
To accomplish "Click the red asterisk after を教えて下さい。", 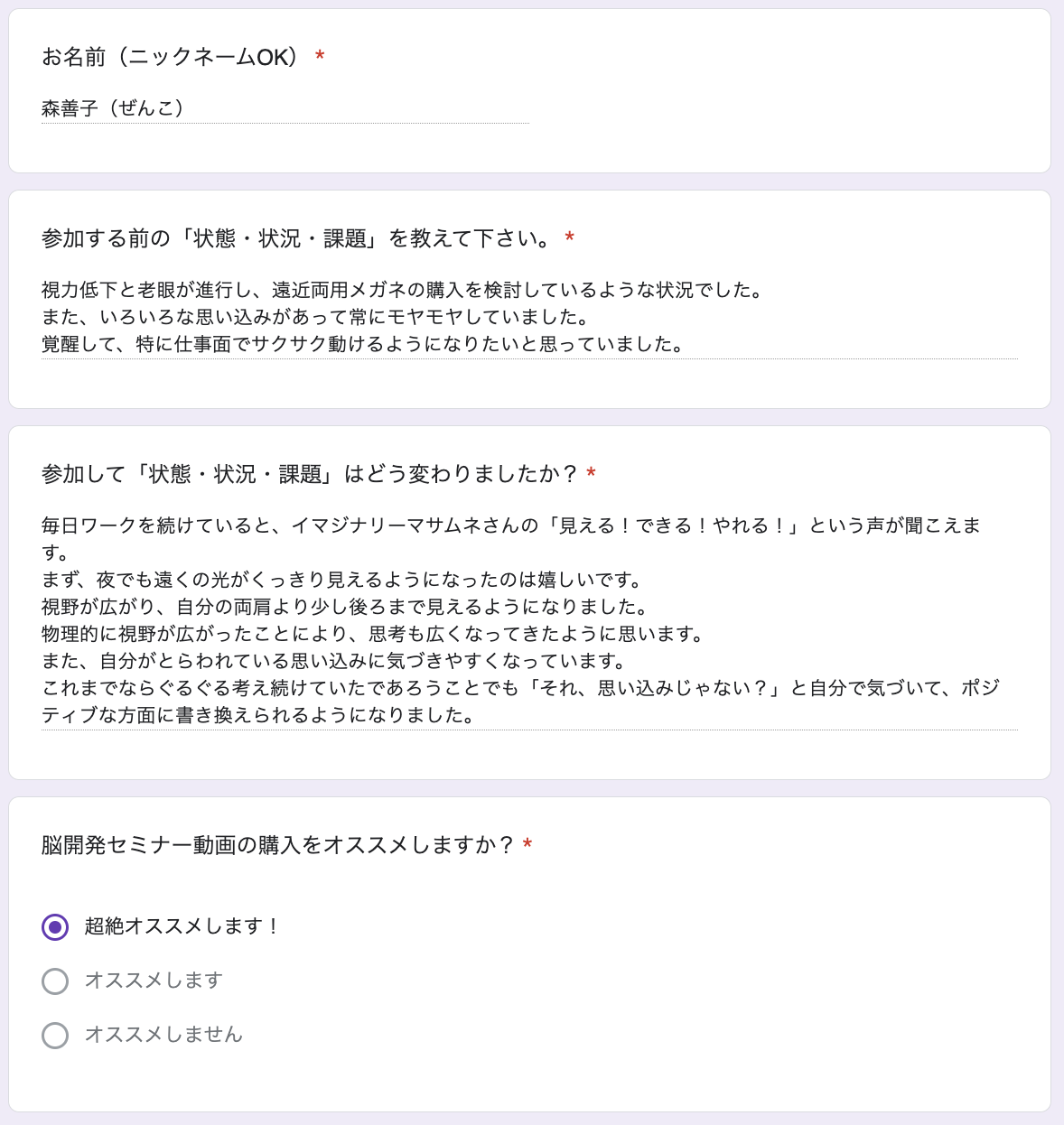I will 569,238.
